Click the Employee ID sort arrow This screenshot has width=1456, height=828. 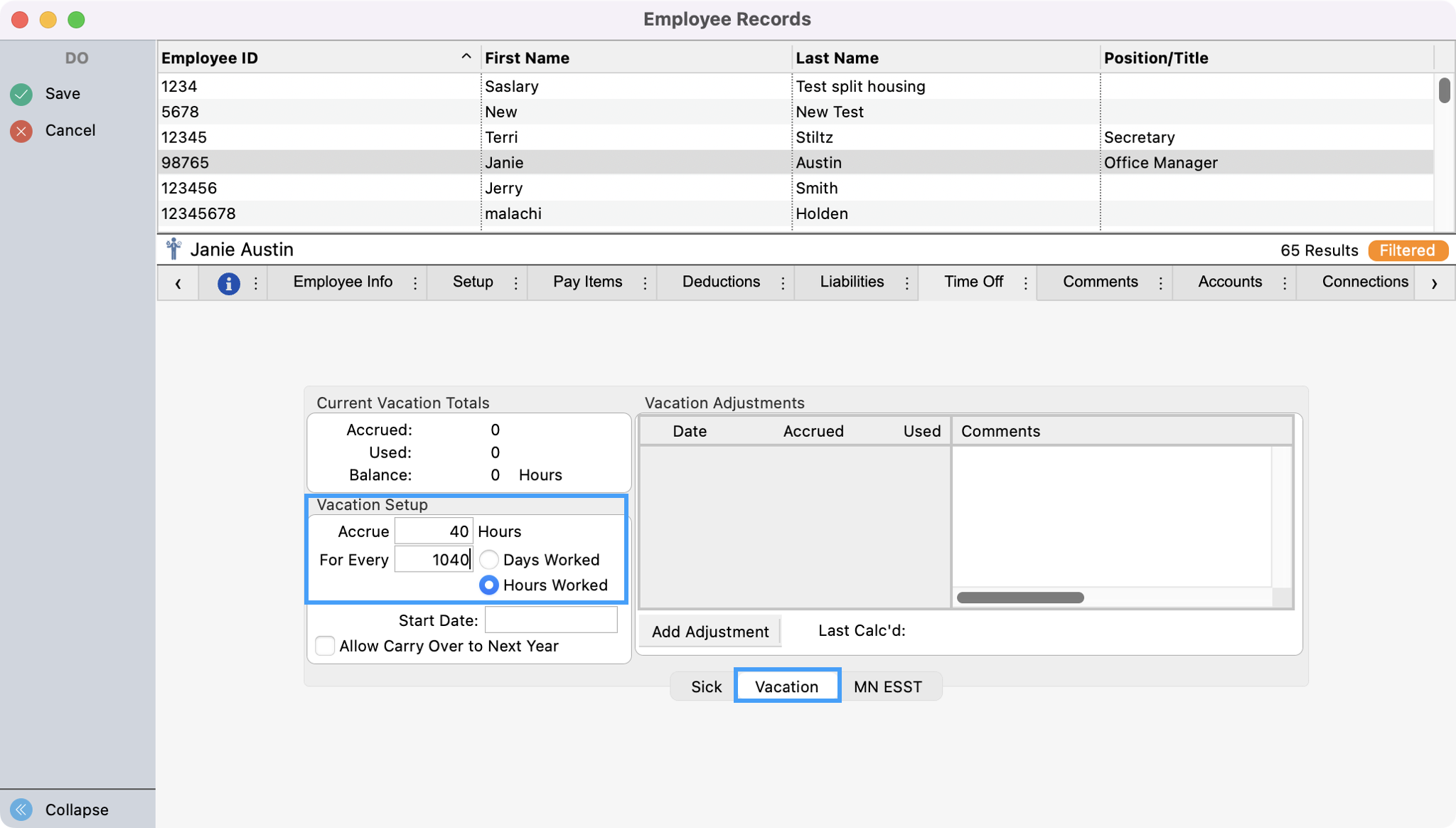click(466, 57)
